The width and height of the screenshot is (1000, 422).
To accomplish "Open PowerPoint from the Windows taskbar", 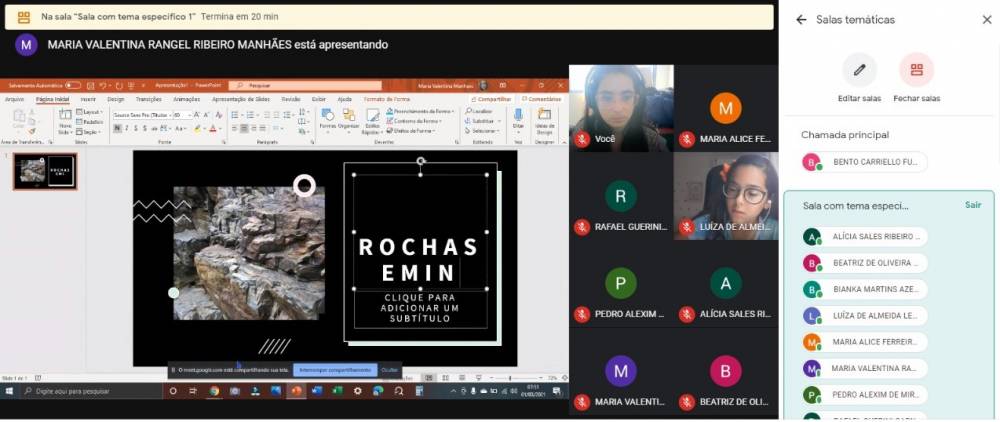I will click(x=296, y=391).
